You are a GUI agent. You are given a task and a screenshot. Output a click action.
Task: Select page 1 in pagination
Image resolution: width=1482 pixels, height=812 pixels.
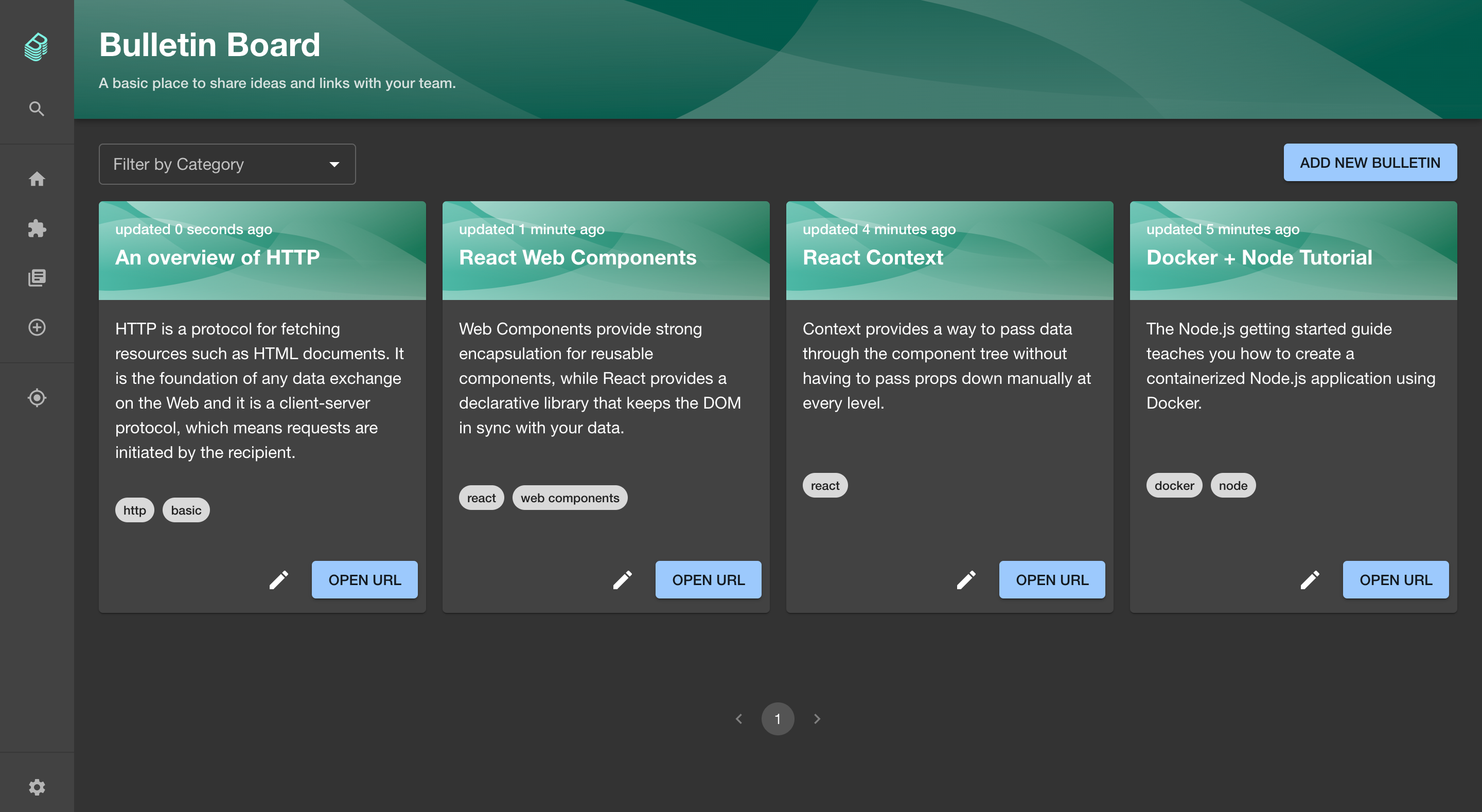(x=777, y=719)
